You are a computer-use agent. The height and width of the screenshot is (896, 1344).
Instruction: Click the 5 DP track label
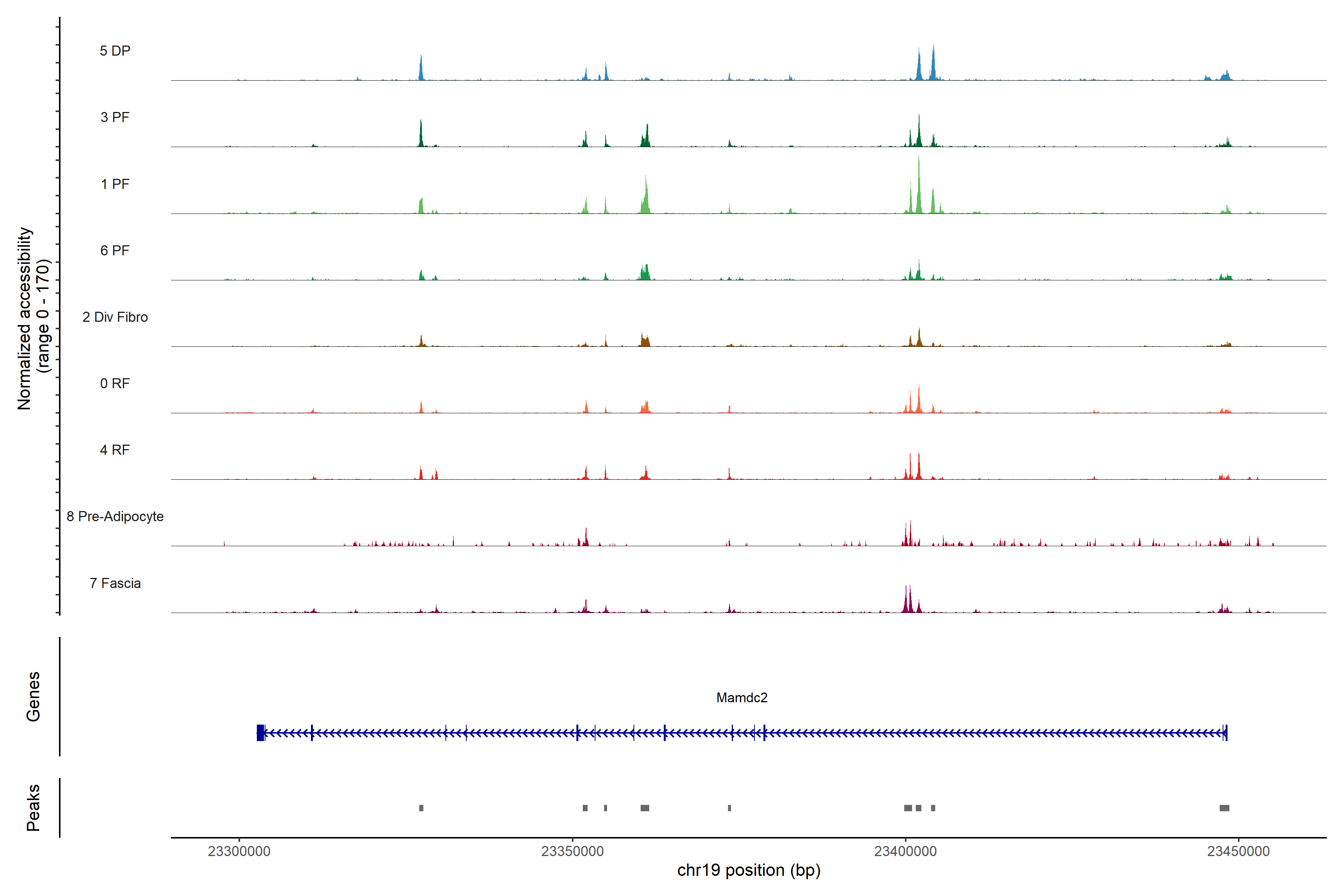point(115,51)
